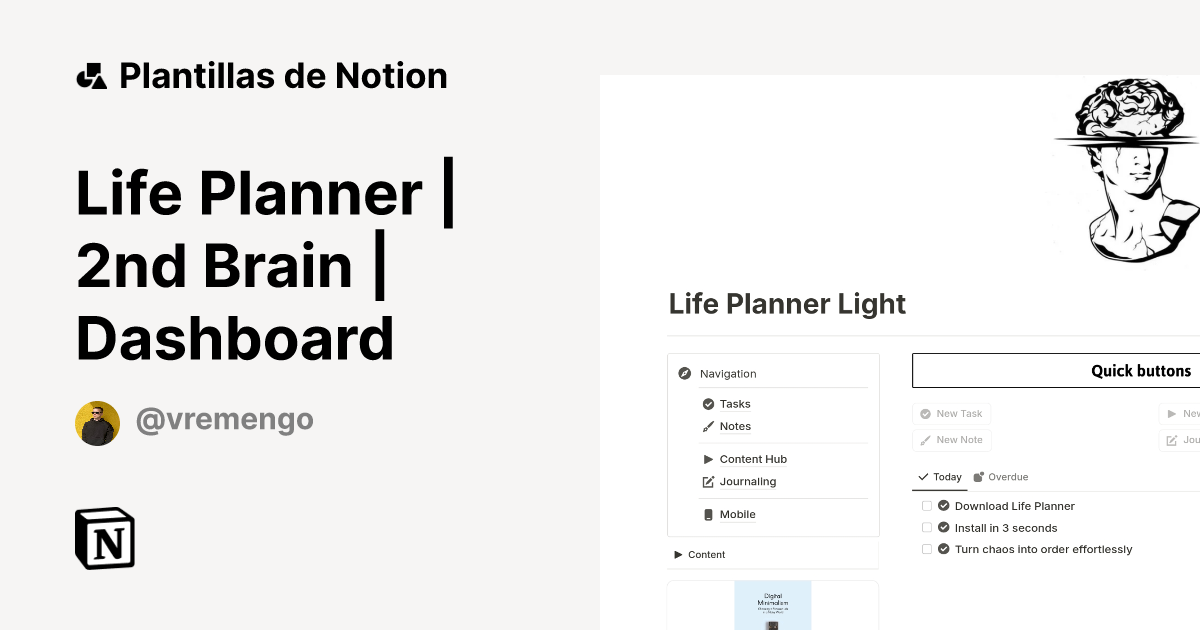The height and width of the screenshot is (630, 1200).
Task: Open the @vremengo profile link
Action: (224, 419)
